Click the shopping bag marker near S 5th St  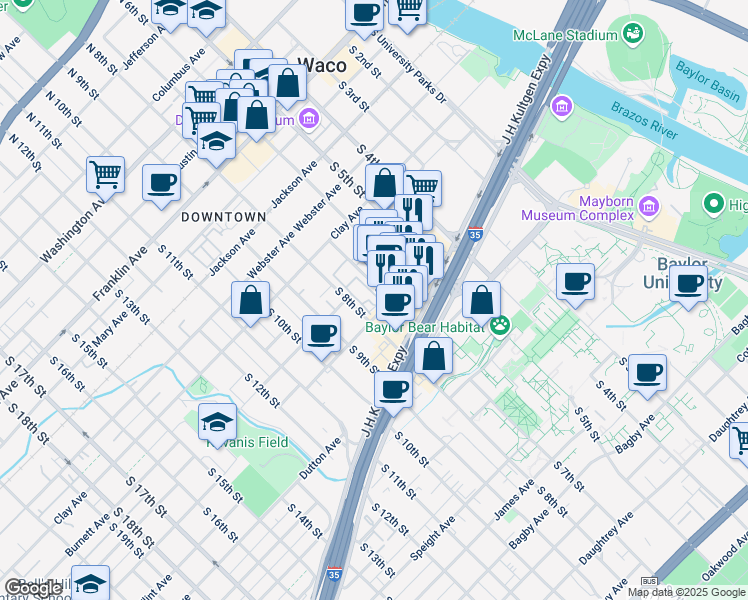384,186
